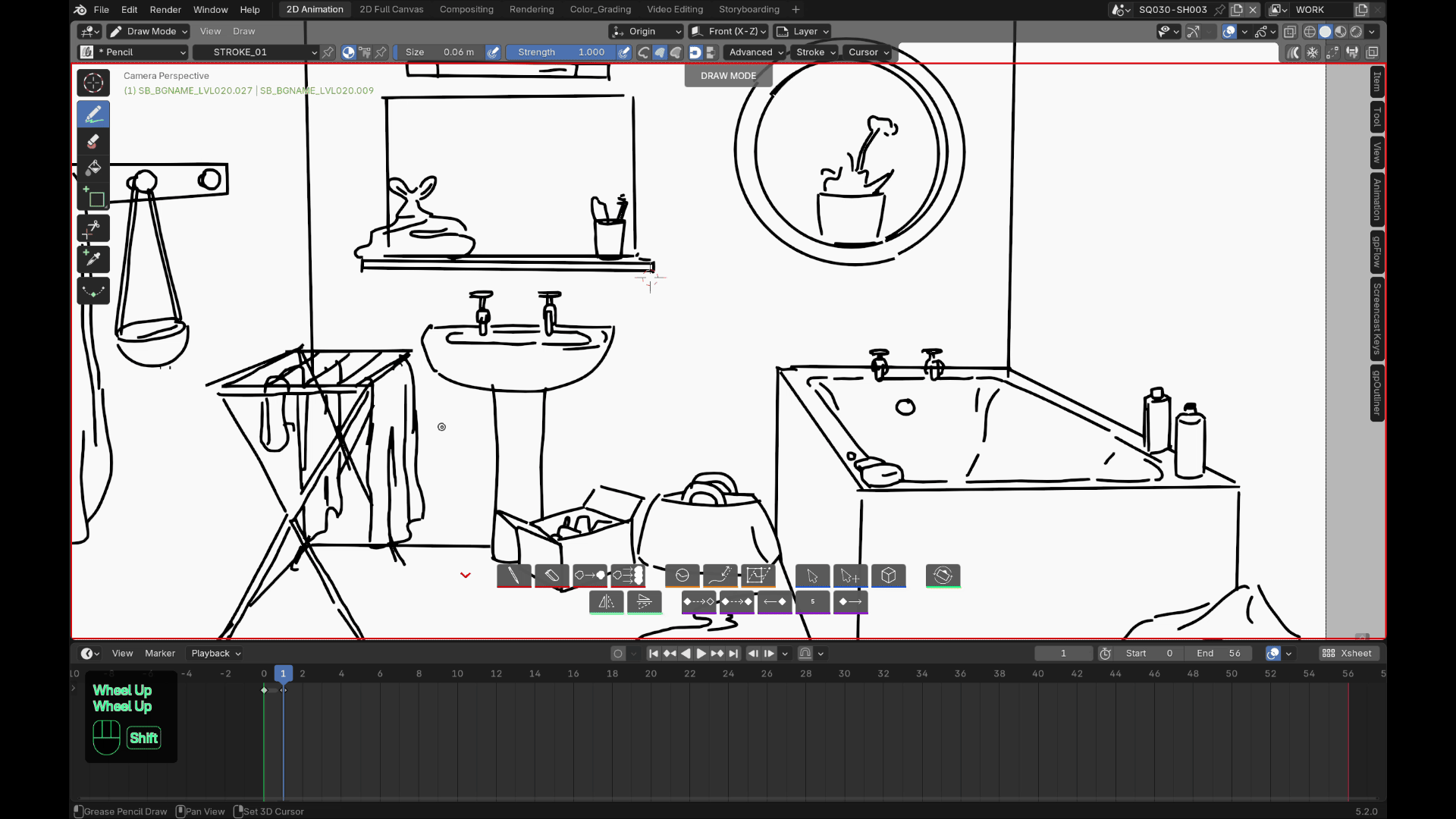
Task: Play the animation forward
Action: click(x=701, y=654)
